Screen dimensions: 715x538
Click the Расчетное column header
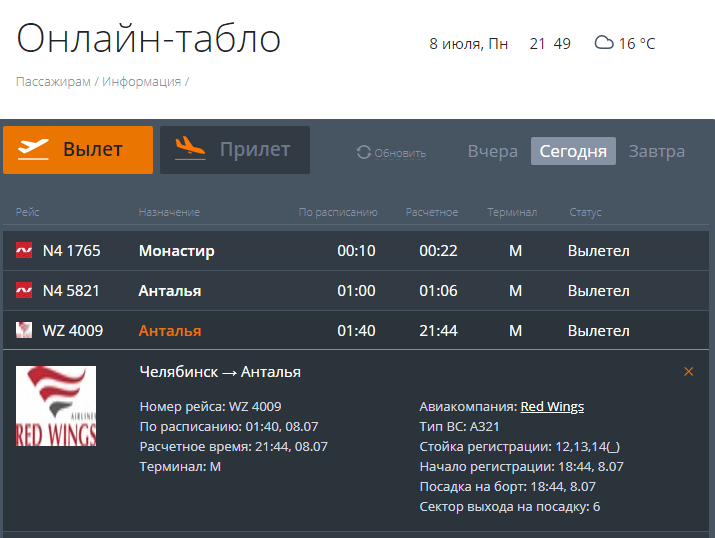click(432, 212)
